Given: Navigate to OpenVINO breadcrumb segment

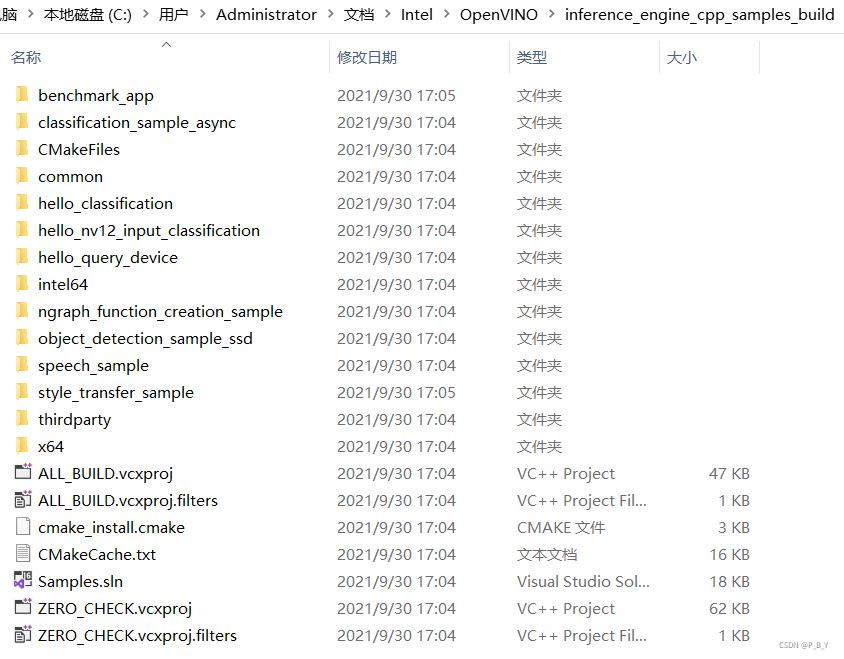Looking at the screenshot, I should click(498, 15).
